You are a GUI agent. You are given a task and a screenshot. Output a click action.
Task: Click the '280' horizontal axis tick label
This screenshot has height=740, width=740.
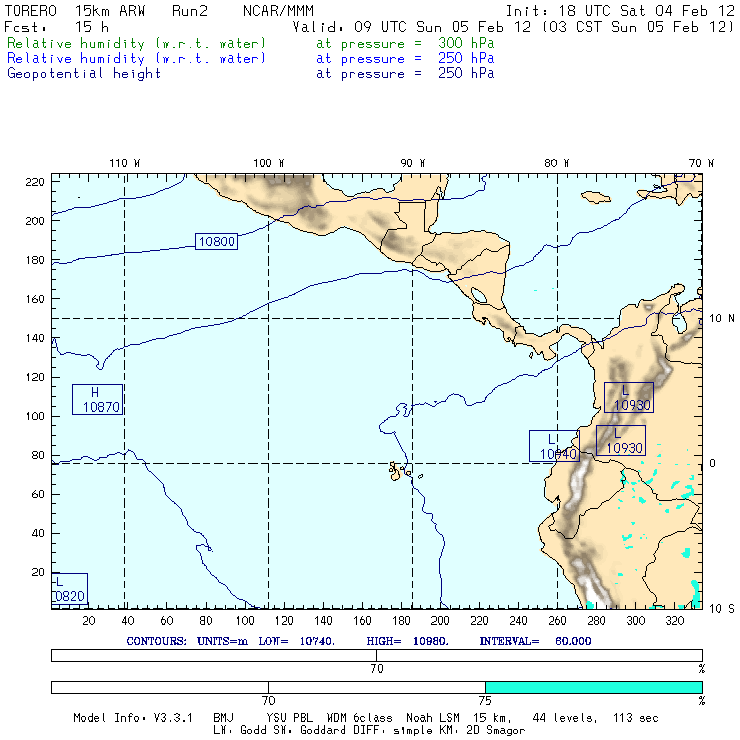click(x=597, y=621)
